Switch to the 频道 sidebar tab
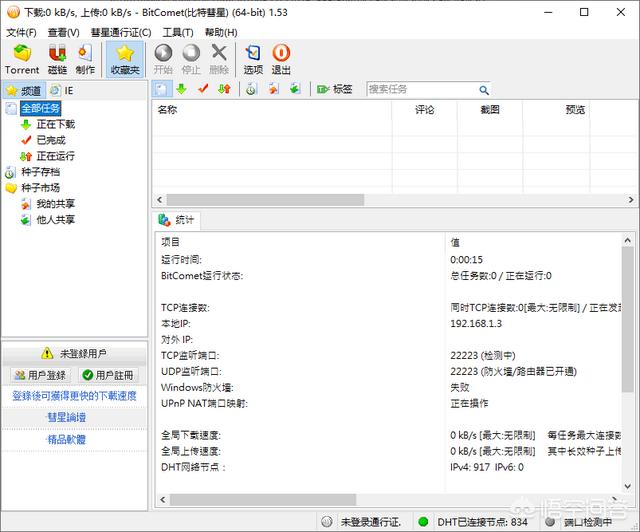 pyautogui.click(x=24, y=90)
